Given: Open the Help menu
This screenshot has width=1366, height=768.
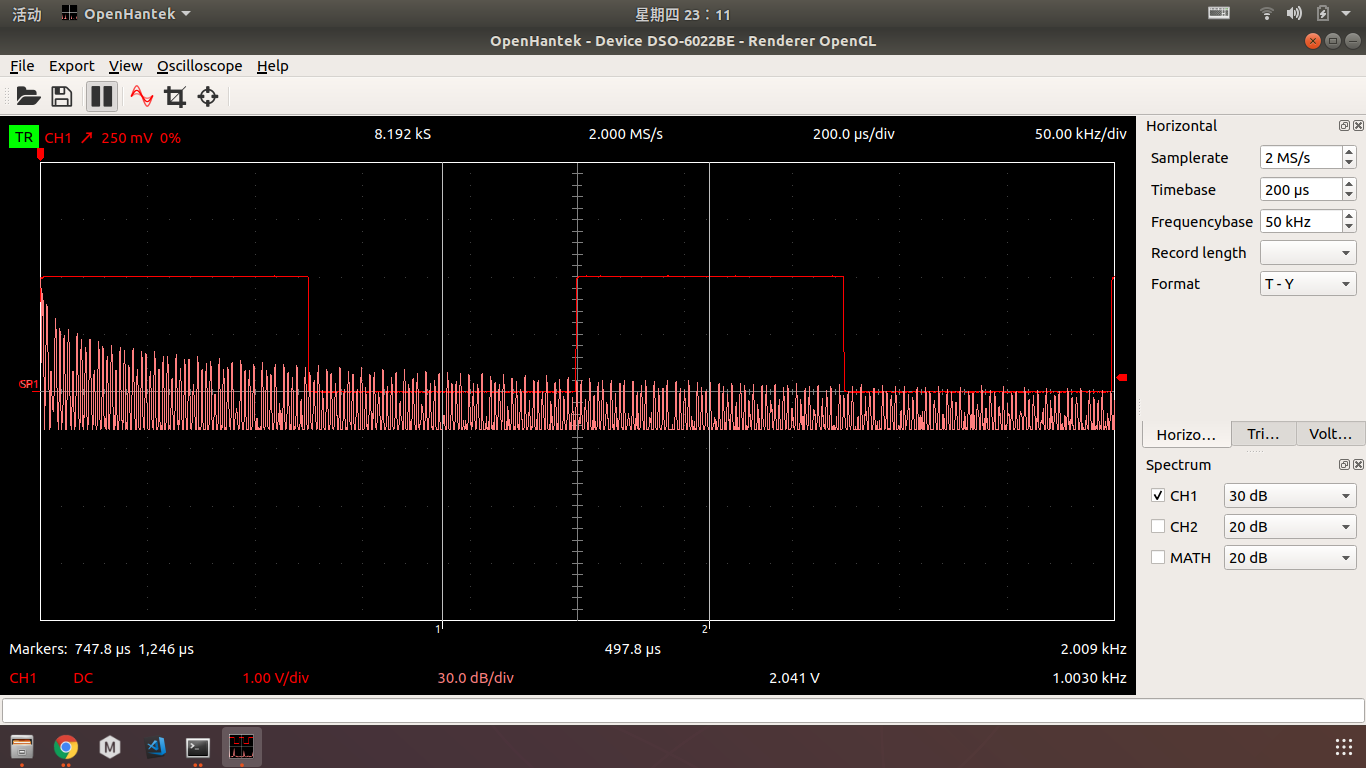Looking at the screenshot, I should click(272, 66).
